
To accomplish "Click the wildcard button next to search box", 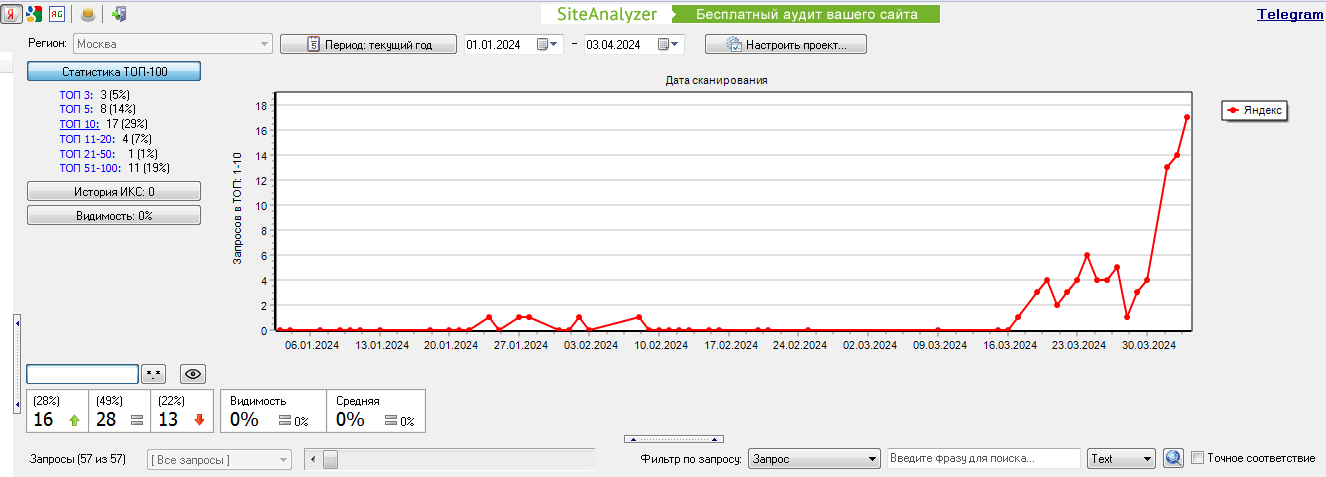I will [153, 374].
